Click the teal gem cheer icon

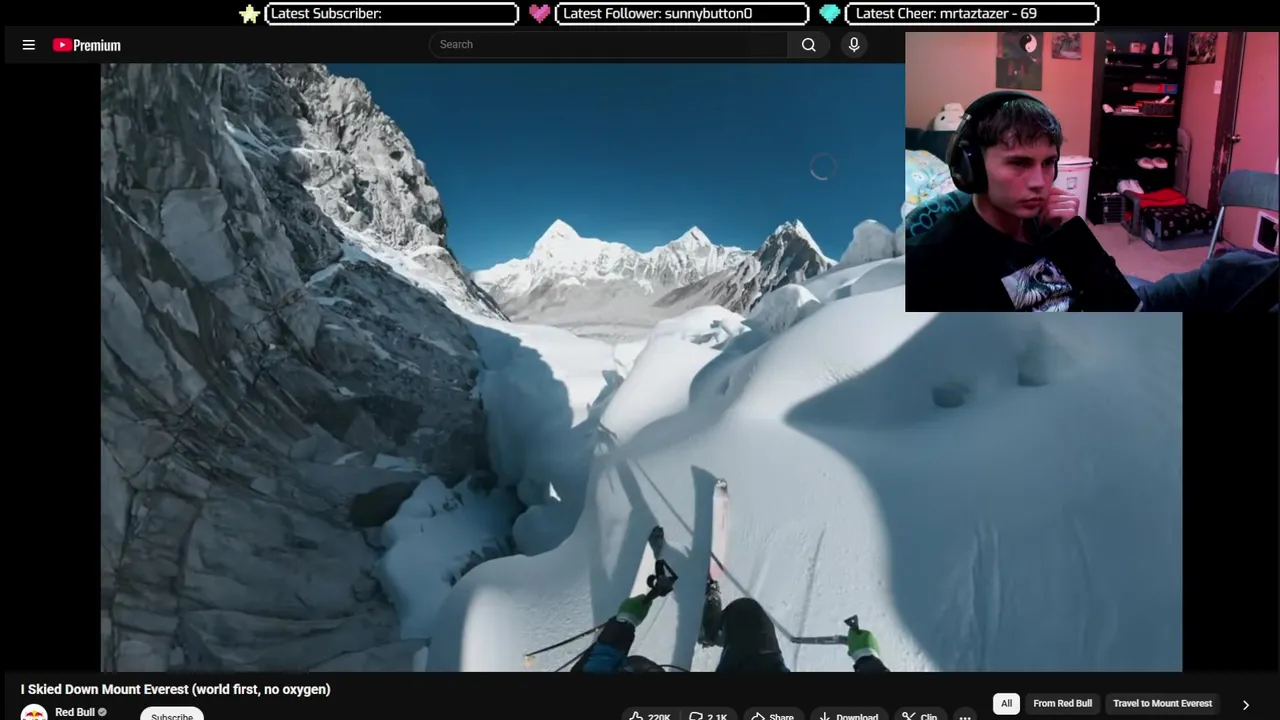coord(830,13)
